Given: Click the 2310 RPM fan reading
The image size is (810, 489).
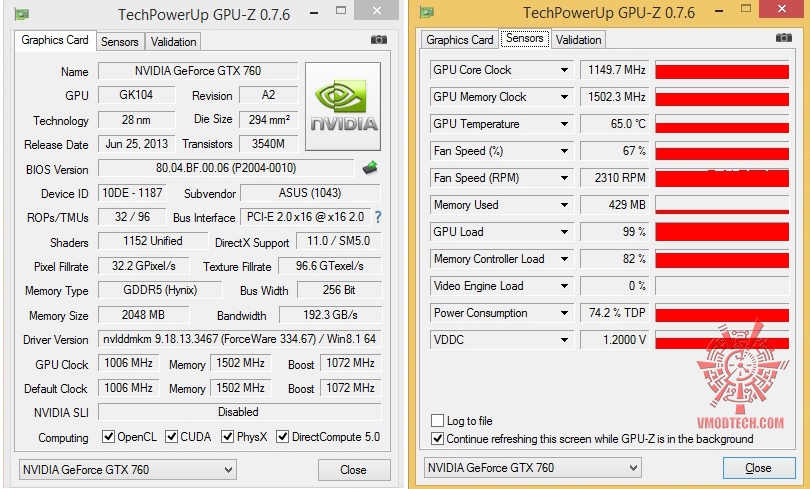Looking at the screenshot, I should [614, 178].
